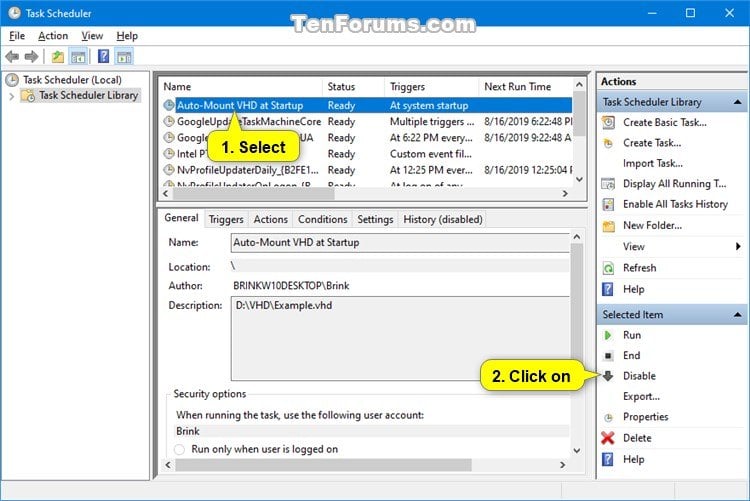Click 'Custom event fil...' trigger cell

(430, 154)
